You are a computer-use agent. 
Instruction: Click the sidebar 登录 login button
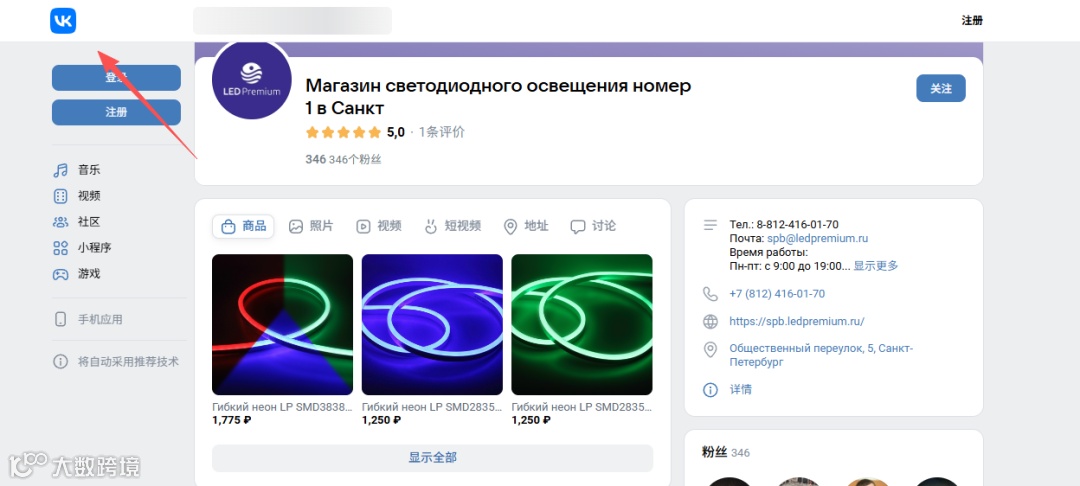(116, 78)
